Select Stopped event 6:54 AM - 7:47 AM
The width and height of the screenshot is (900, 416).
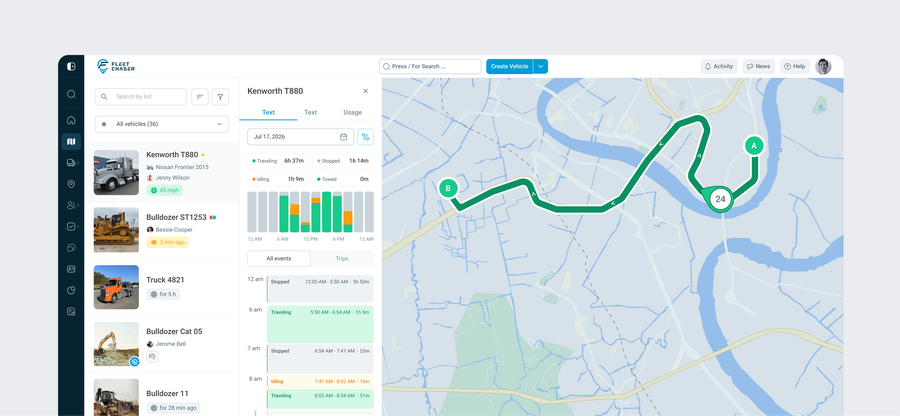point(320,359)
